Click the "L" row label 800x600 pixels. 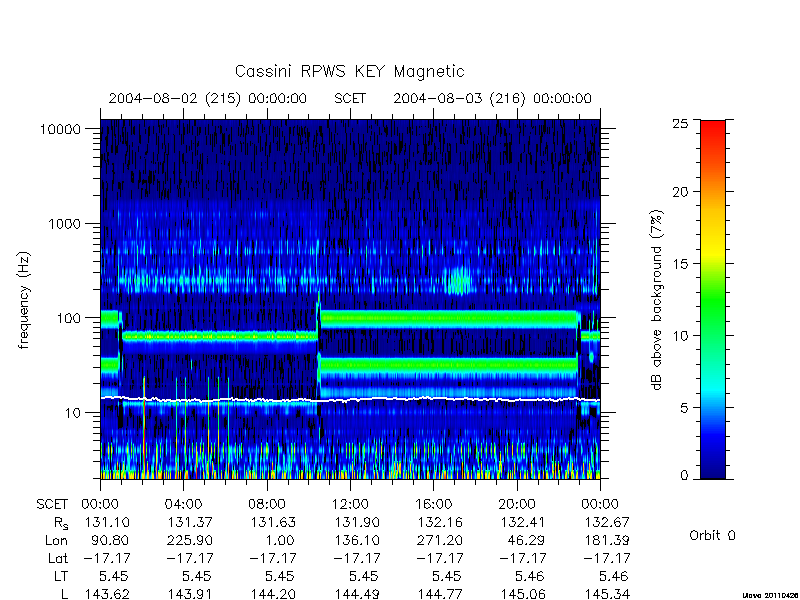click(64, 594)
